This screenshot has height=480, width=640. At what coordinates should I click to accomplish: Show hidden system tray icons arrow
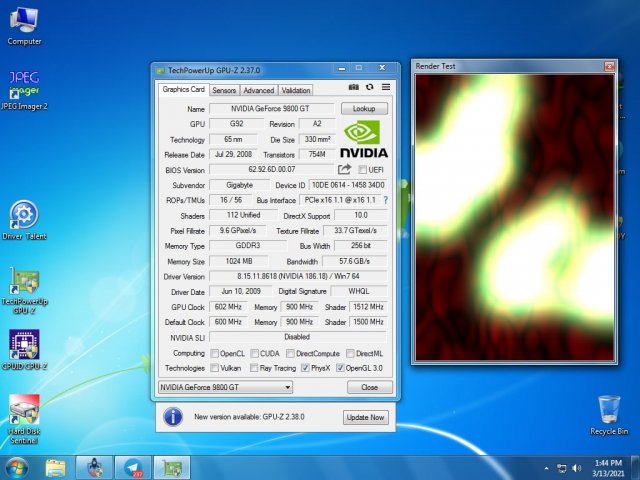click(x=546, y=467)
